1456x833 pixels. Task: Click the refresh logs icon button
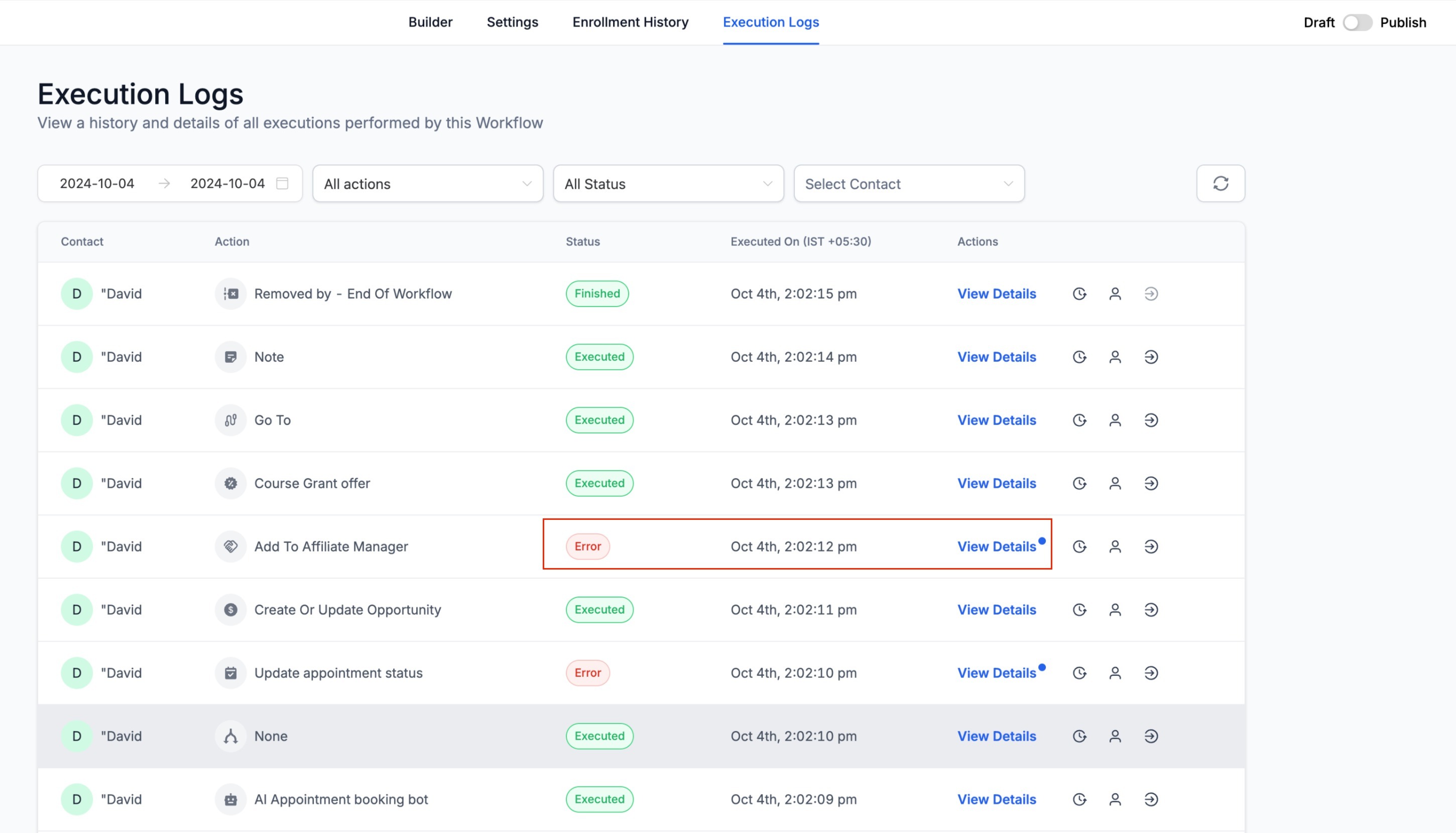tap(1220, 184)
